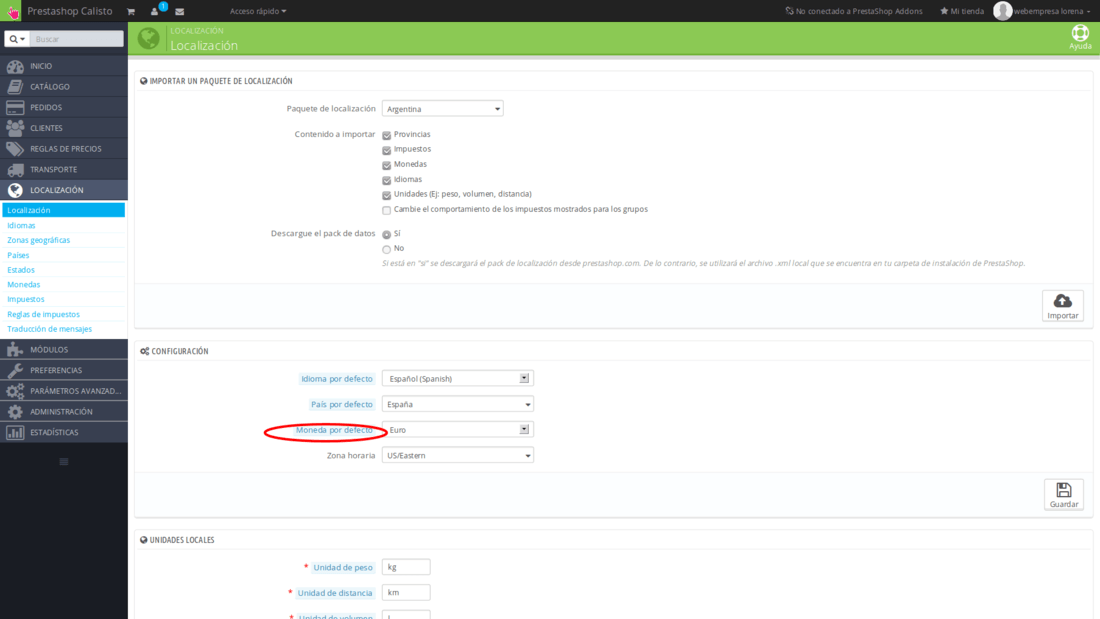Image resolution: width=1100 pixels, height=619 pixels.
Task: Click the Reglas de precios tag icon
Action: tap(15, 149)
